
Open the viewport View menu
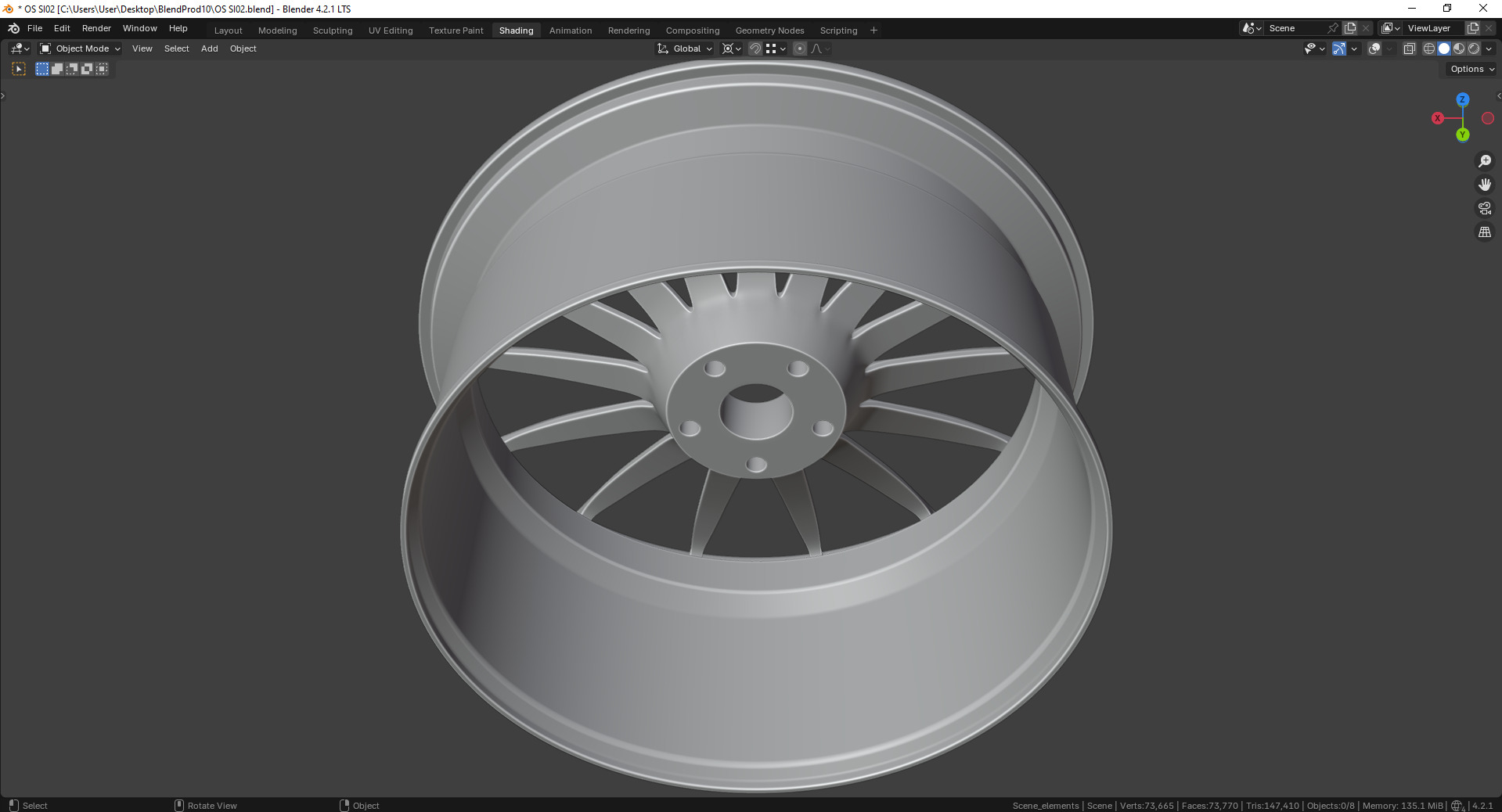tap(142, 49)
